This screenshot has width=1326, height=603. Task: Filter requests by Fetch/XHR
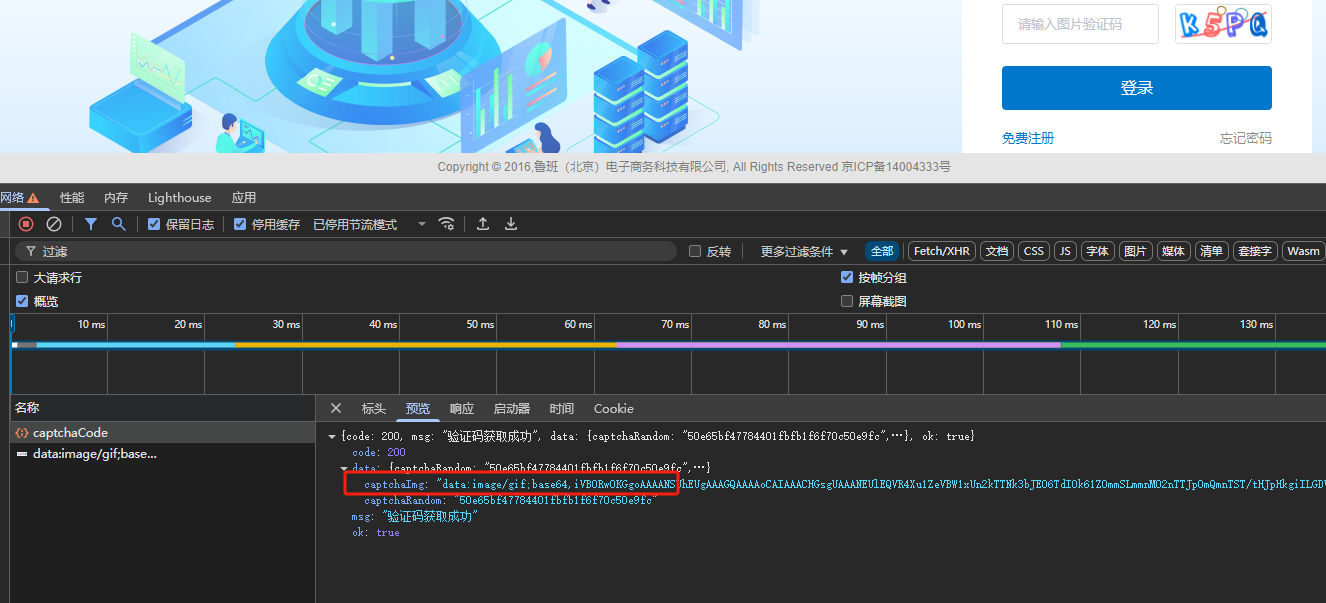pos(942,251)
